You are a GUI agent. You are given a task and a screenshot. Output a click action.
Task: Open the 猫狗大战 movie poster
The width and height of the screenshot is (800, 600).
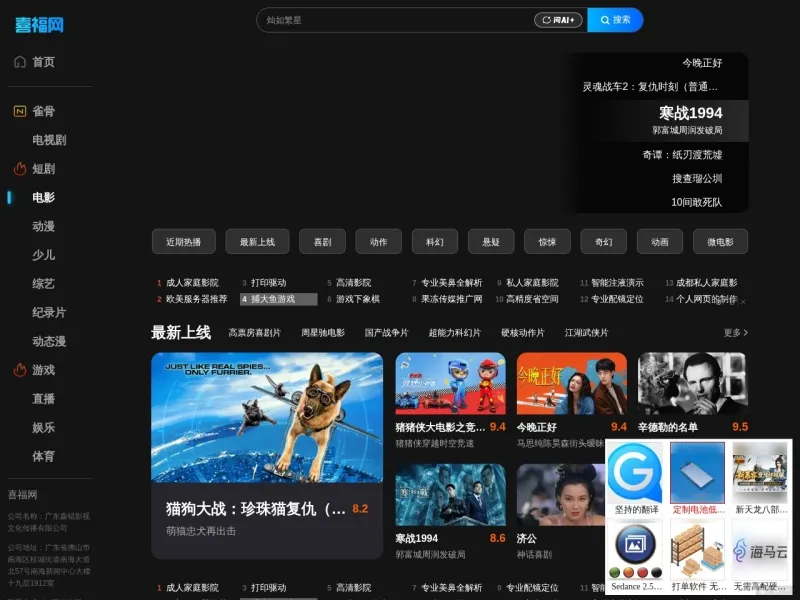[267, 417]
